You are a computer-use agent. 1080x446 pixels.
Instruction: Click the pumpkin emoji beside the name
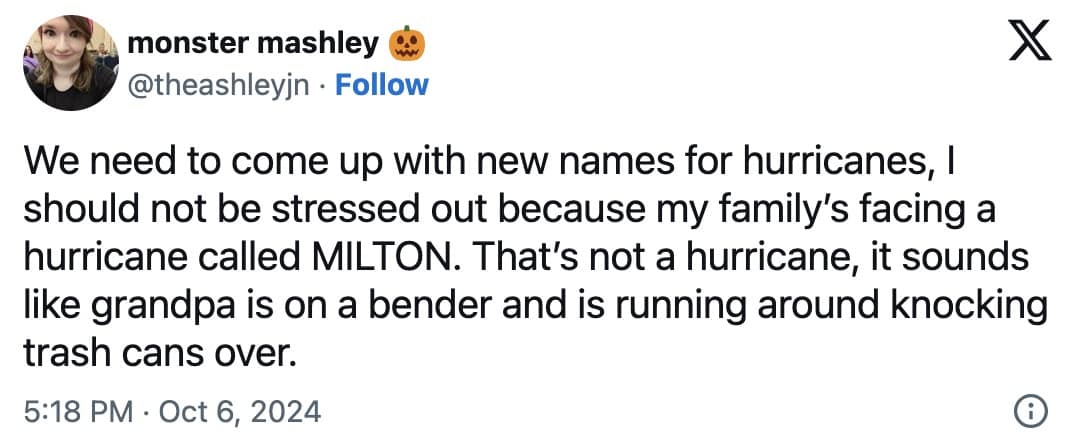408,44
